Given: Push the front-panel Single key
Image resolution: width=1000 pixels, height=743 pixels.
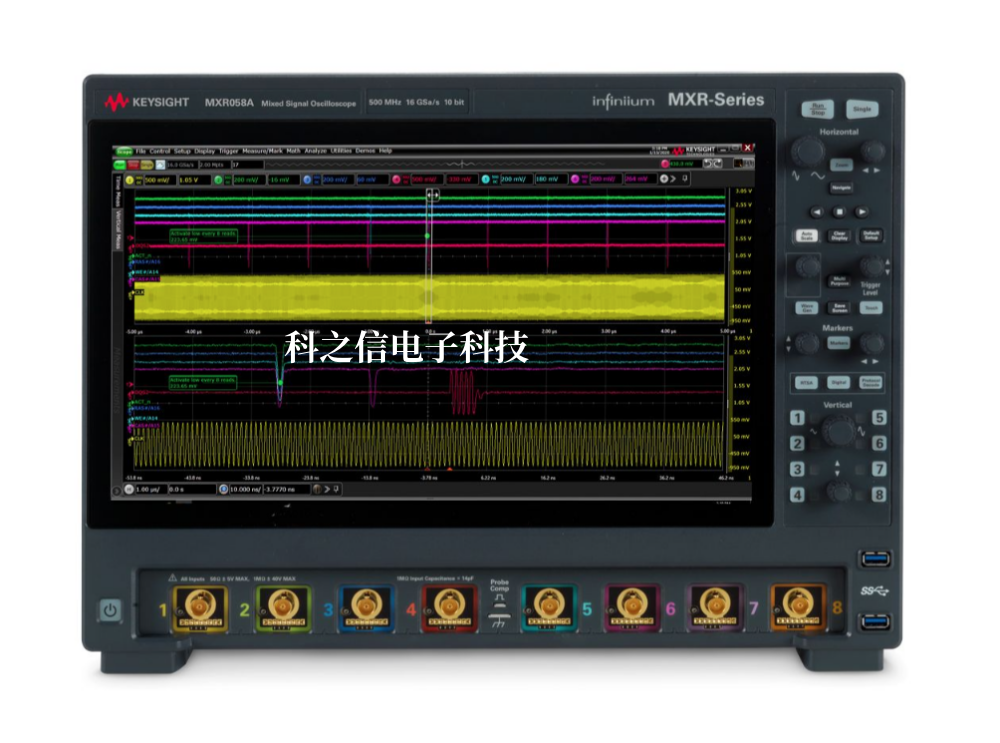Looking at the screenshot, I should [862, 109].
